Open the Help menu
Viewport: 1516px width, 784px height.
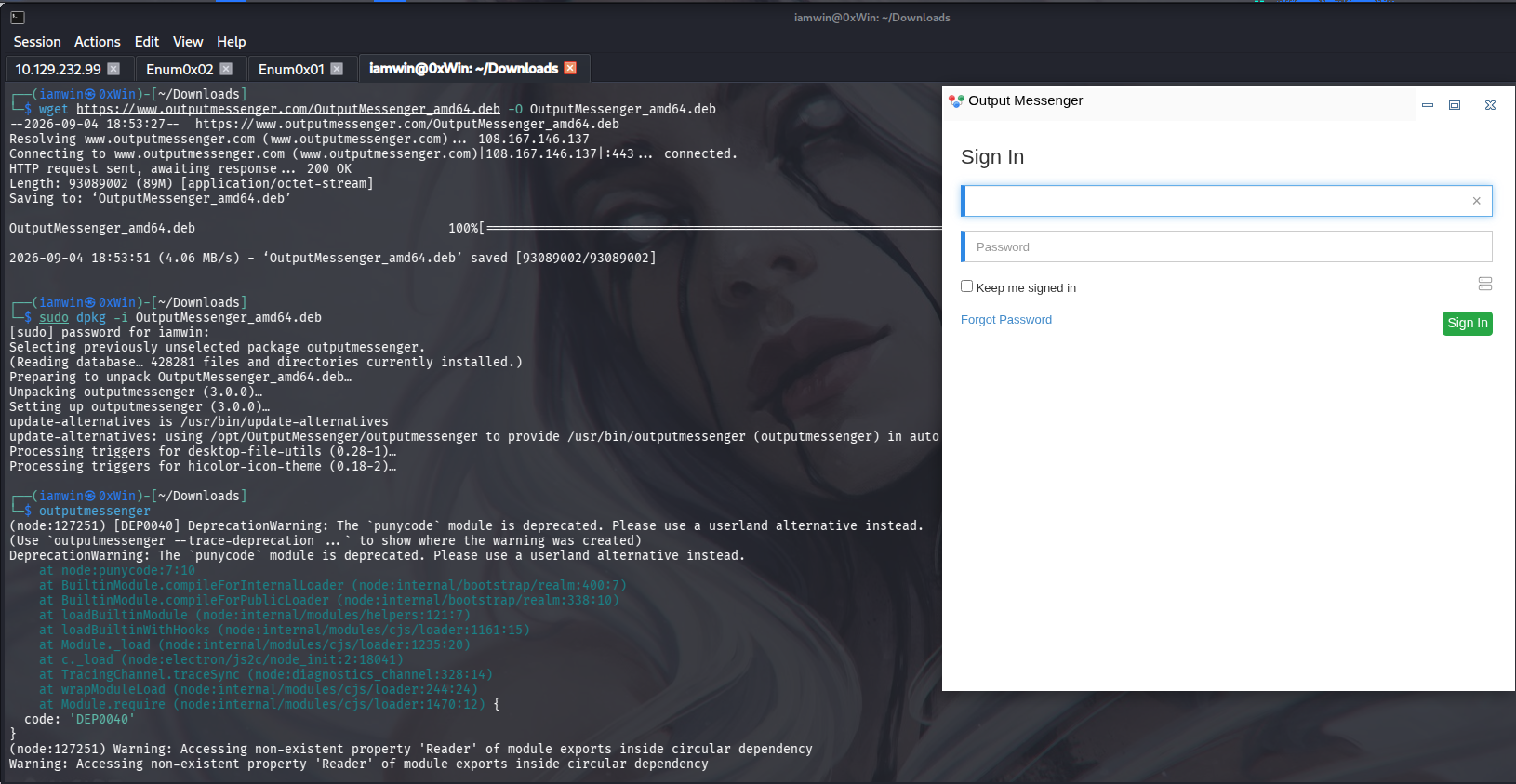[232, 42]
